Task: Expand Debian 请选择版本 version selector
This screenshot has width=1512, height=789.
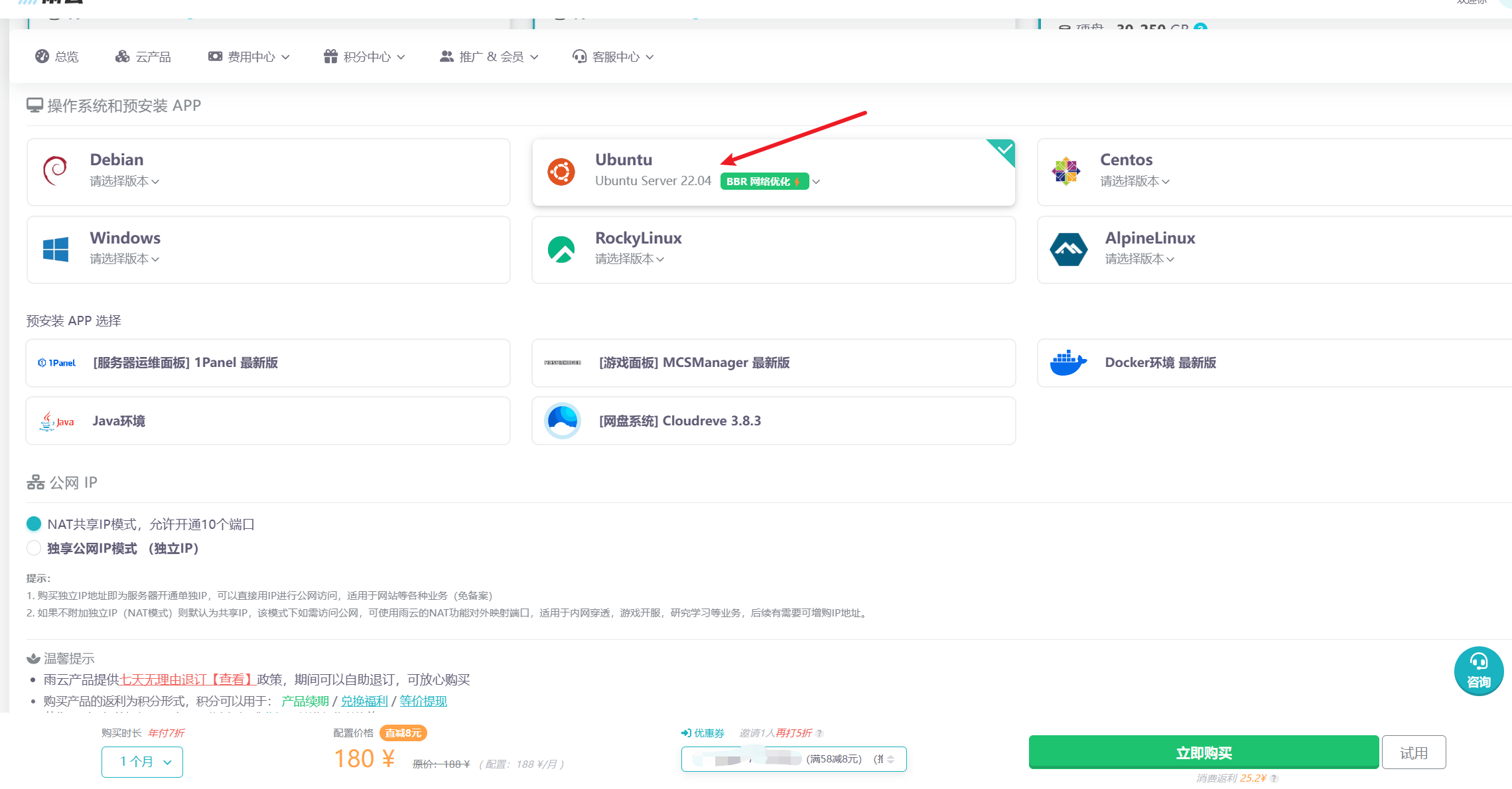Action: (125, 181)
